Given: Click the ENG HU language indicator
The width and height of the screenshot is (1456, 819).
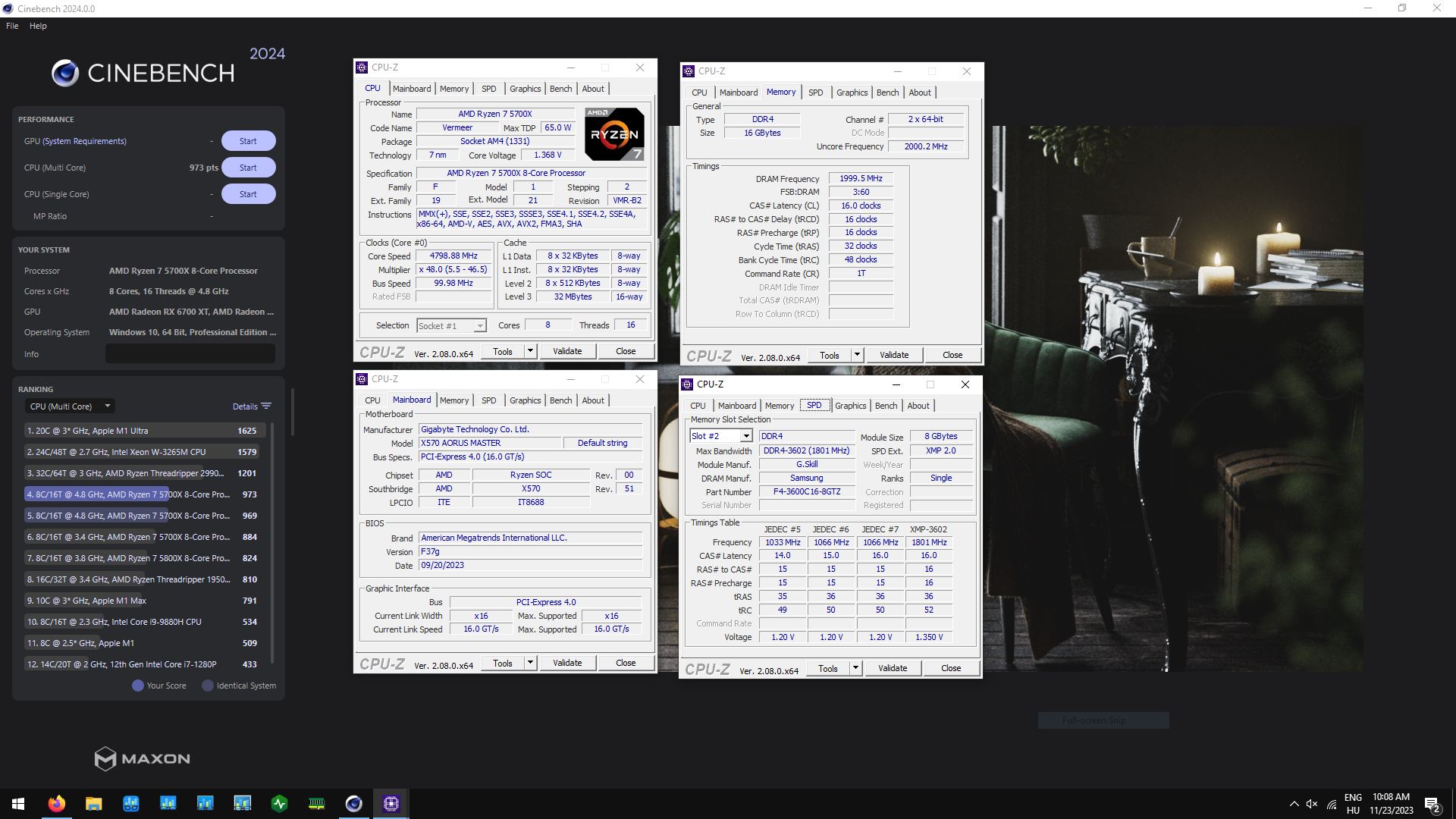Looking at the screenshot, I should pyautogui.click(x=1353, y=804).
